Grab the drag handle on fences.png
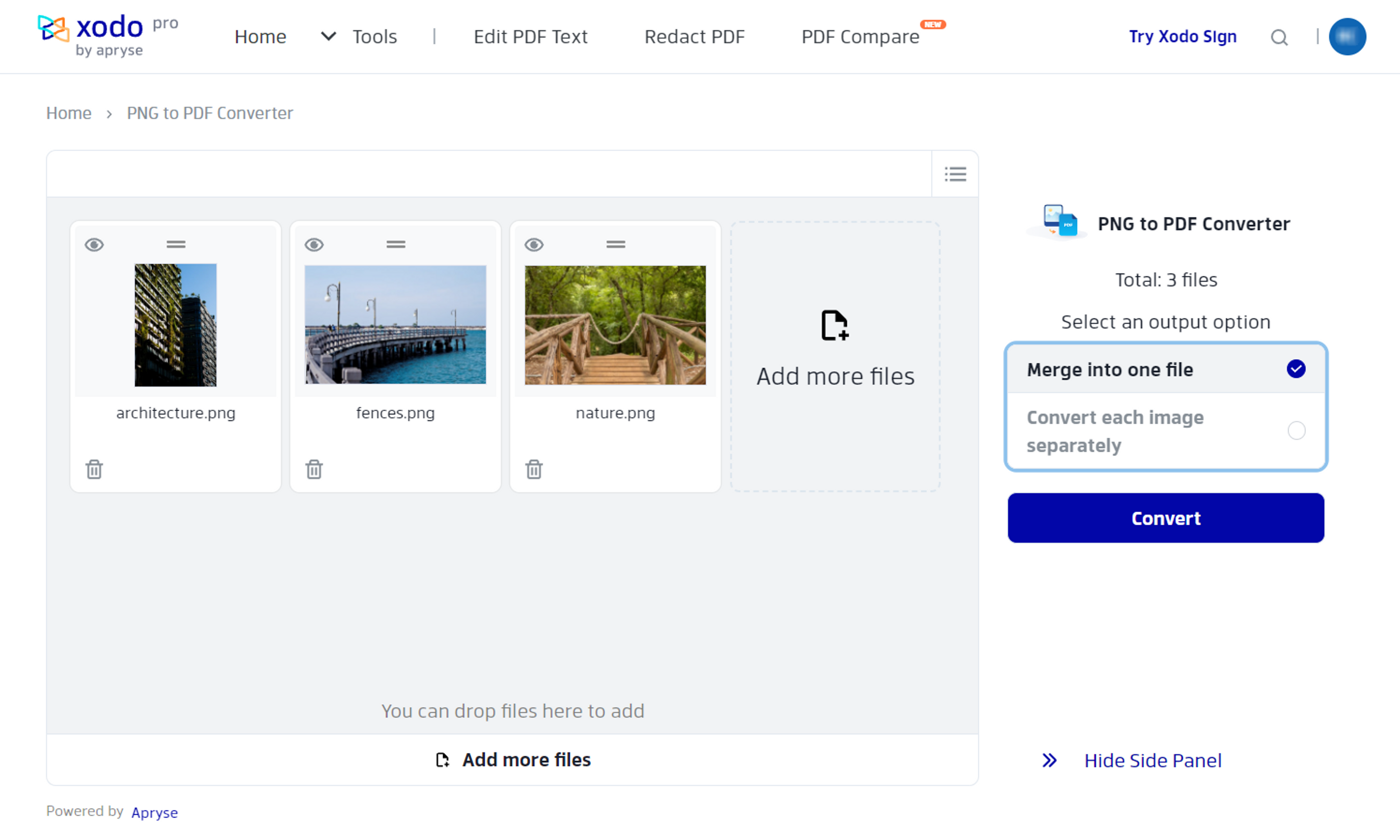This screenshot has height=840, width=1400. 396,245
